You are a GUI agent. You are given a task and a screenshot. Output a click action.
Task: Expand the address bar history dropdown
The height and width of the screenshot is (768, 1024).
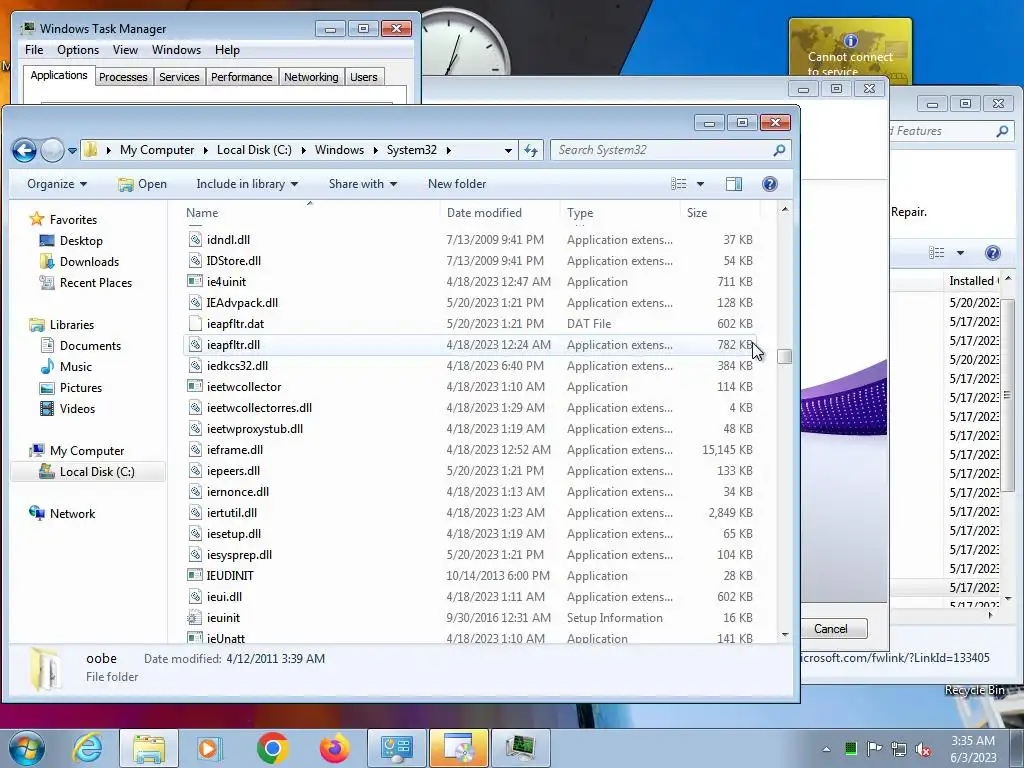click(x=508, y=150)
